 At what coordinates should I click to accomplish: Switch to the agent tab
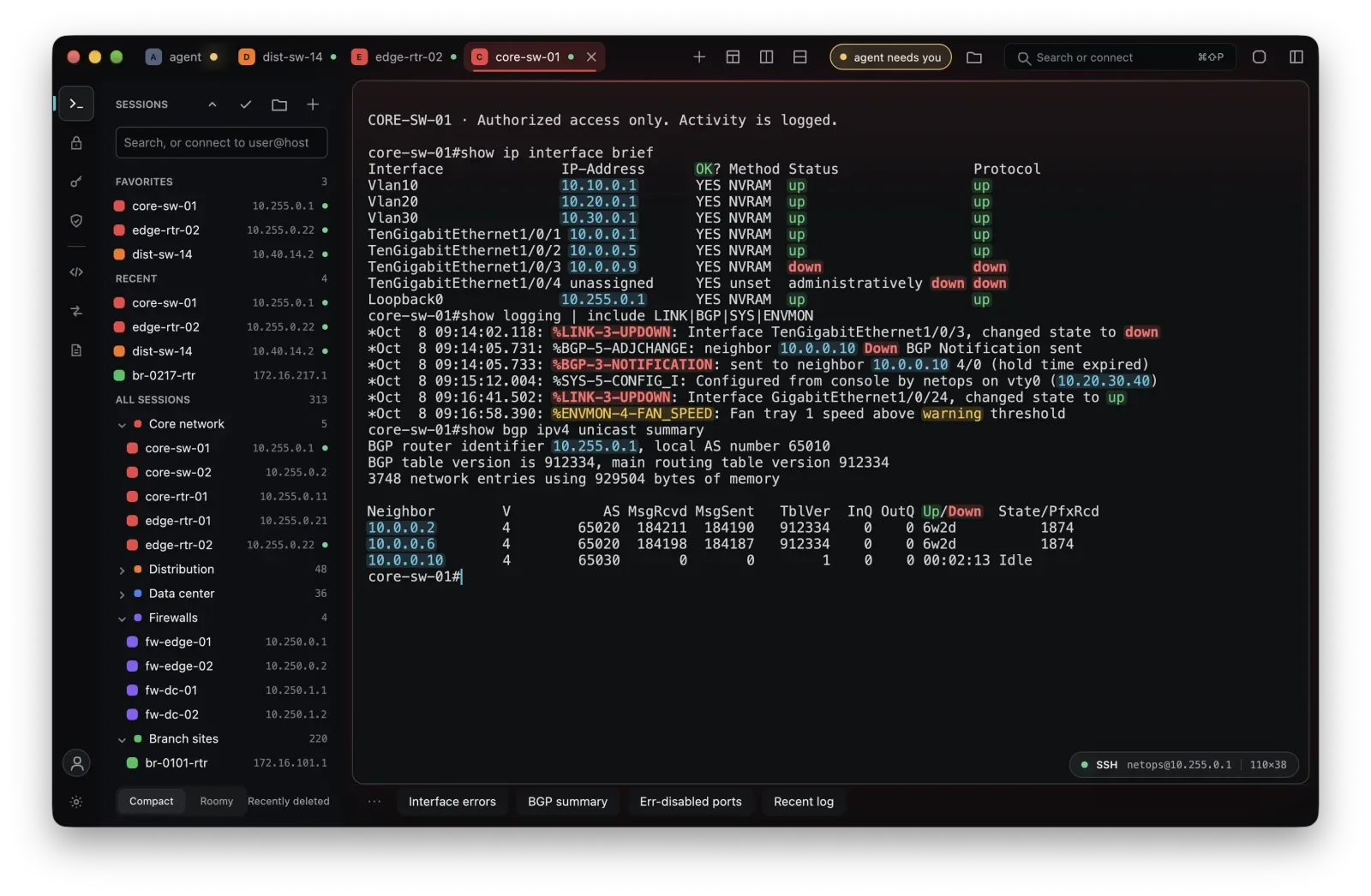182,57
